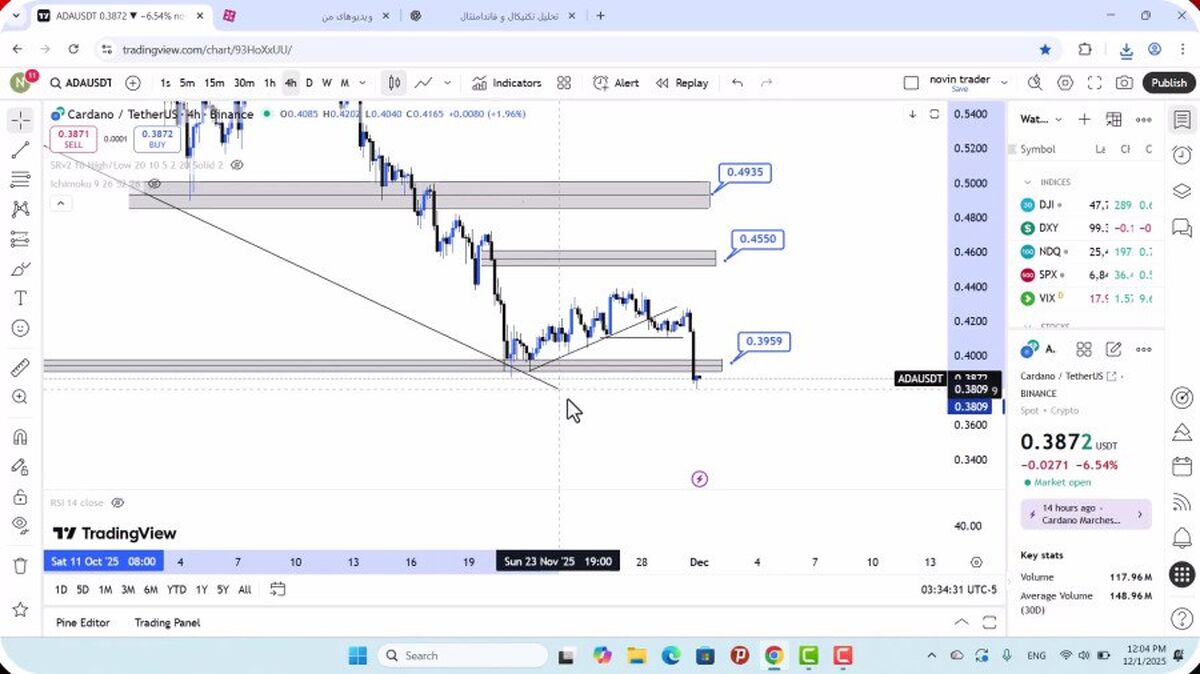Image resolution: width=1200 pixels, height=674 pixels.
Task: Open the calendar icon on right sidebar
Action: click(1182, 467)
